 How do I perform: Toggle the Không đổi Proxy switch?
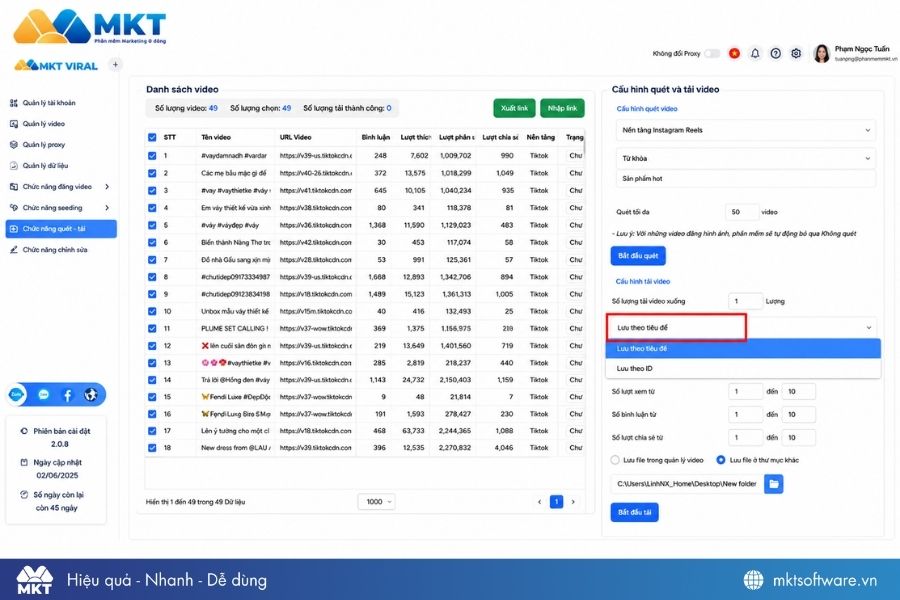click(712, 53)
